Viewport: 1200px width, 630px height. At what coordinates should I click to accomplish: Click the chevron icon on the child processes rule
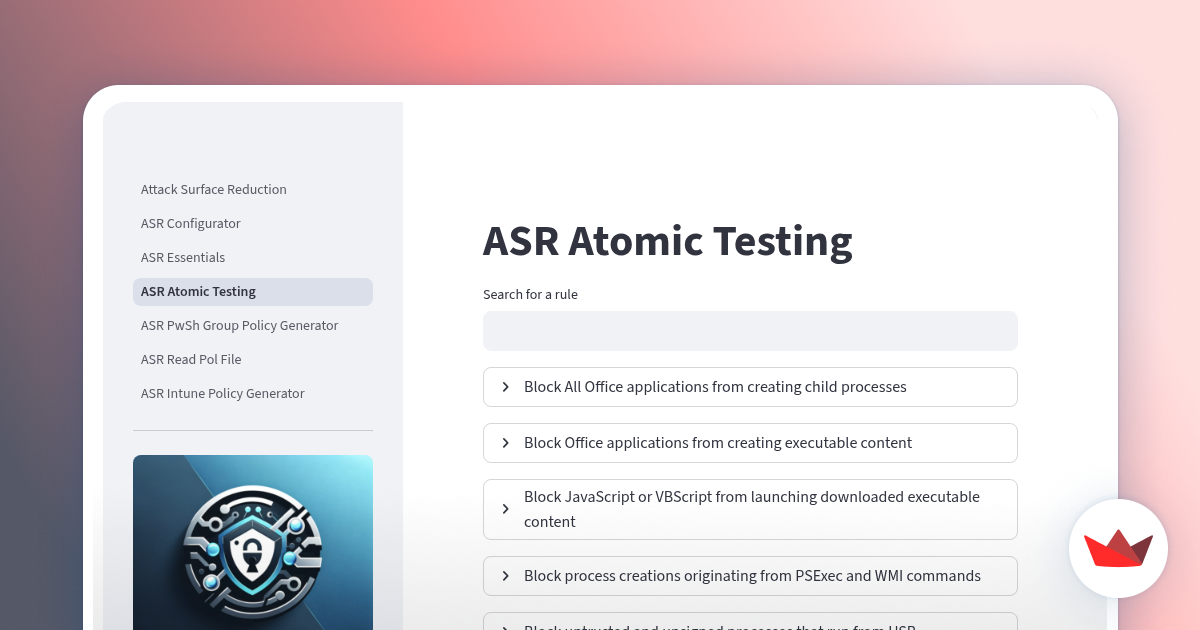click(x=505, y=387)
